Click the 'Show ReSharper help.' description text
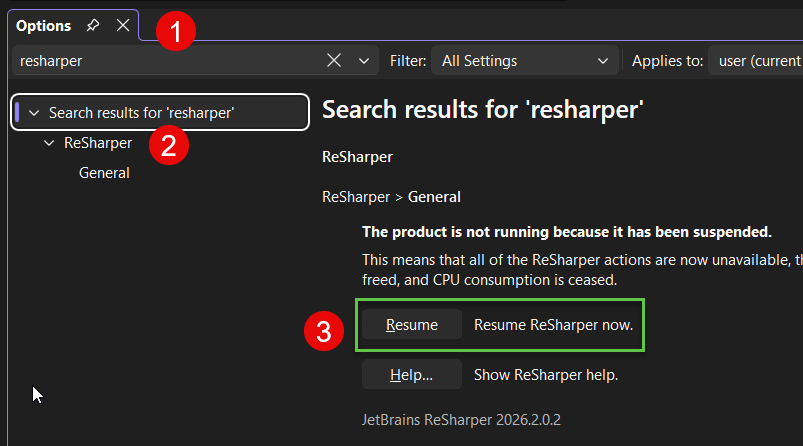This screenshot has height=446, width=803. [546, 375]
